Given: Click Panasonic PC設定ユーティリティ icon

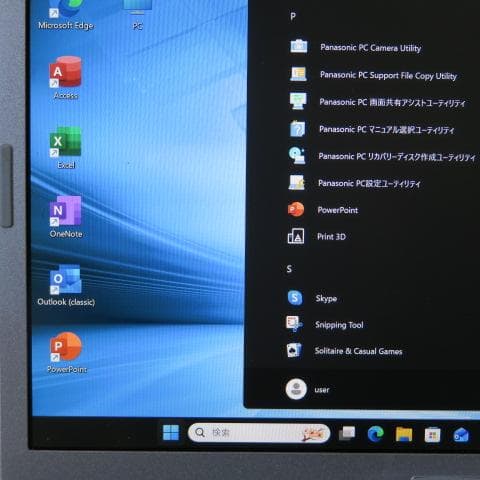Looking at the screenshot, I should coord(296,182).
